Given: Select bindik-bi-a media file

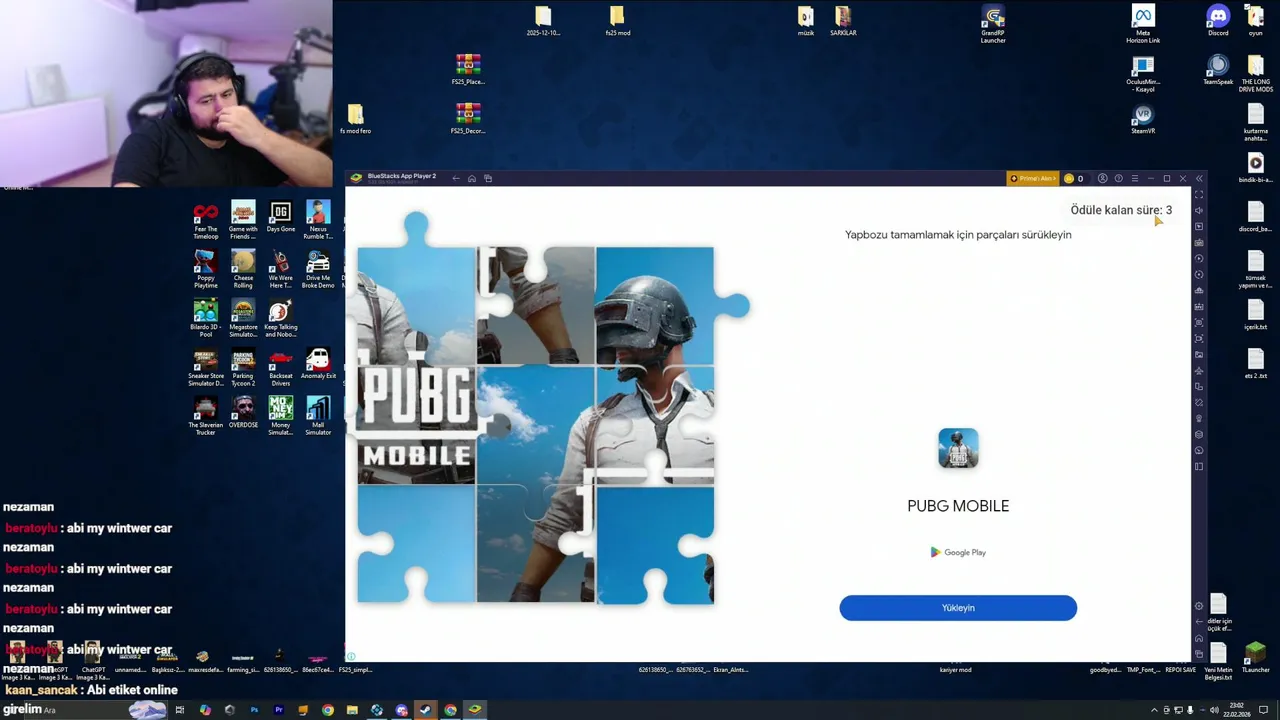Looking at the screenshot, I should [x=1256, y=168].
